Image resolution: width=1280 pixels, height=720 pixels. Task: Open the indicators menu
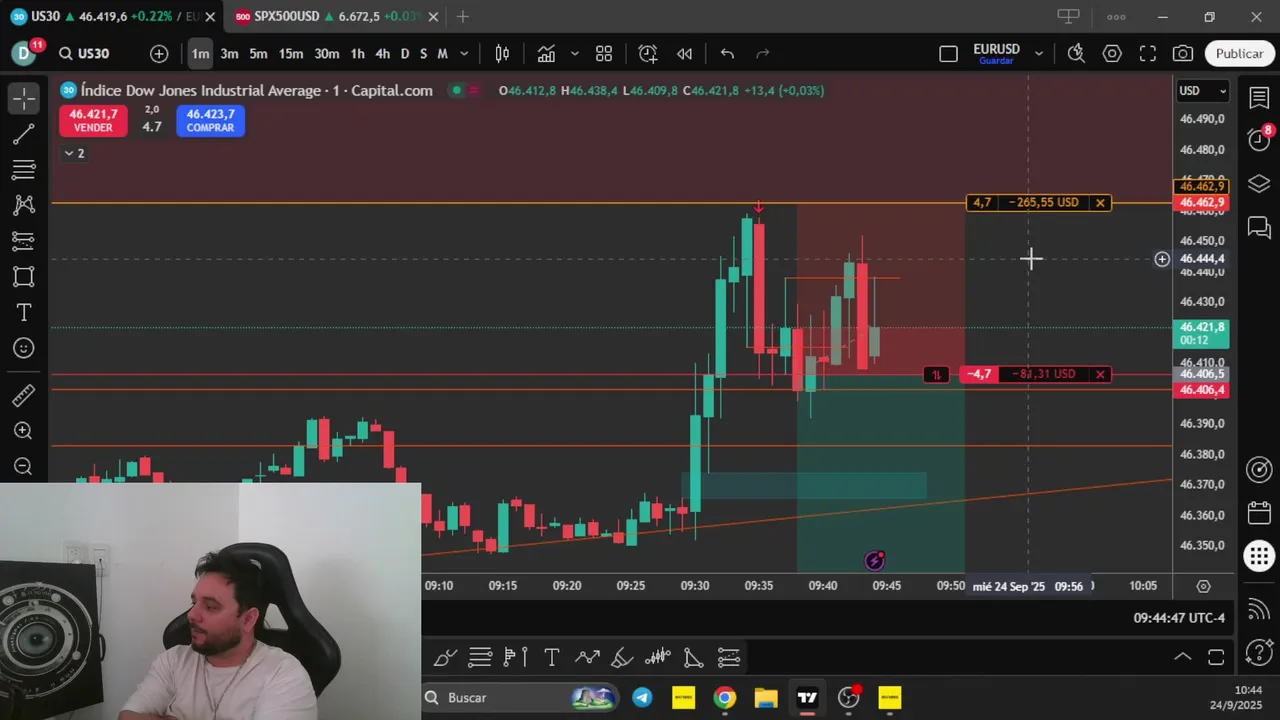click(546, 54)
